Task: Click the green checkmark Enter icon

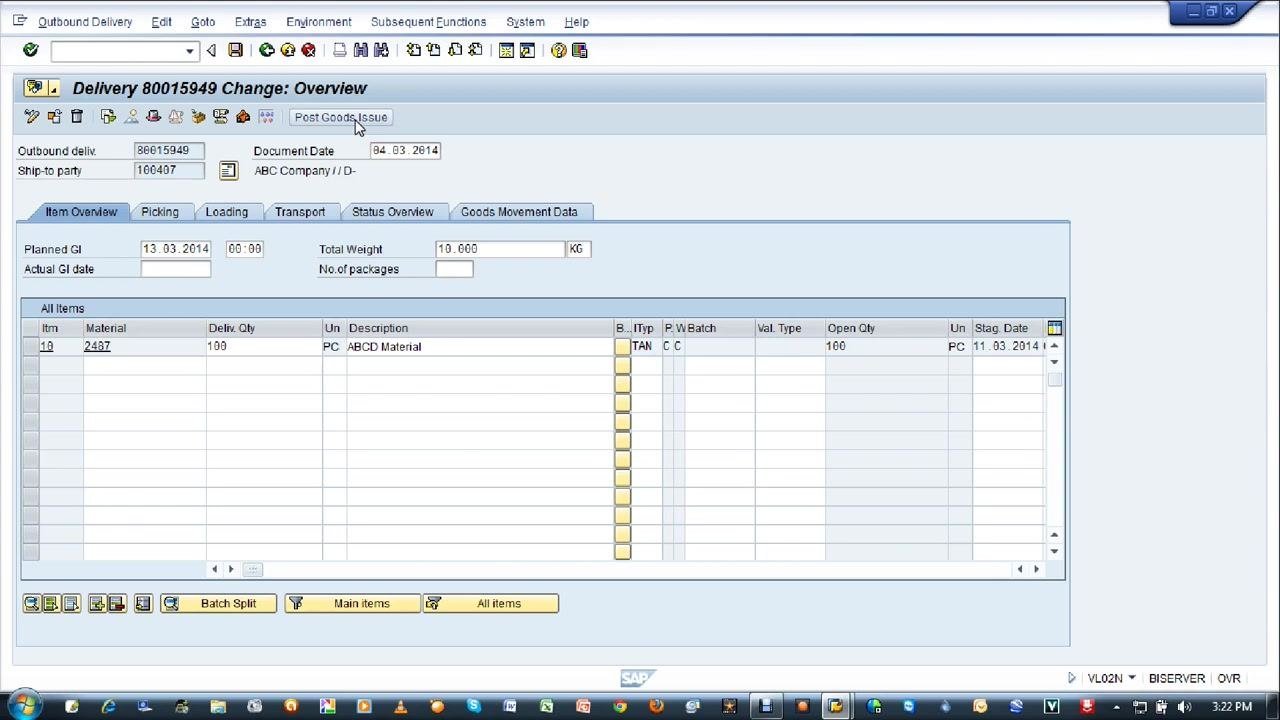Action: pyautogui.click(x=30, y=50)
